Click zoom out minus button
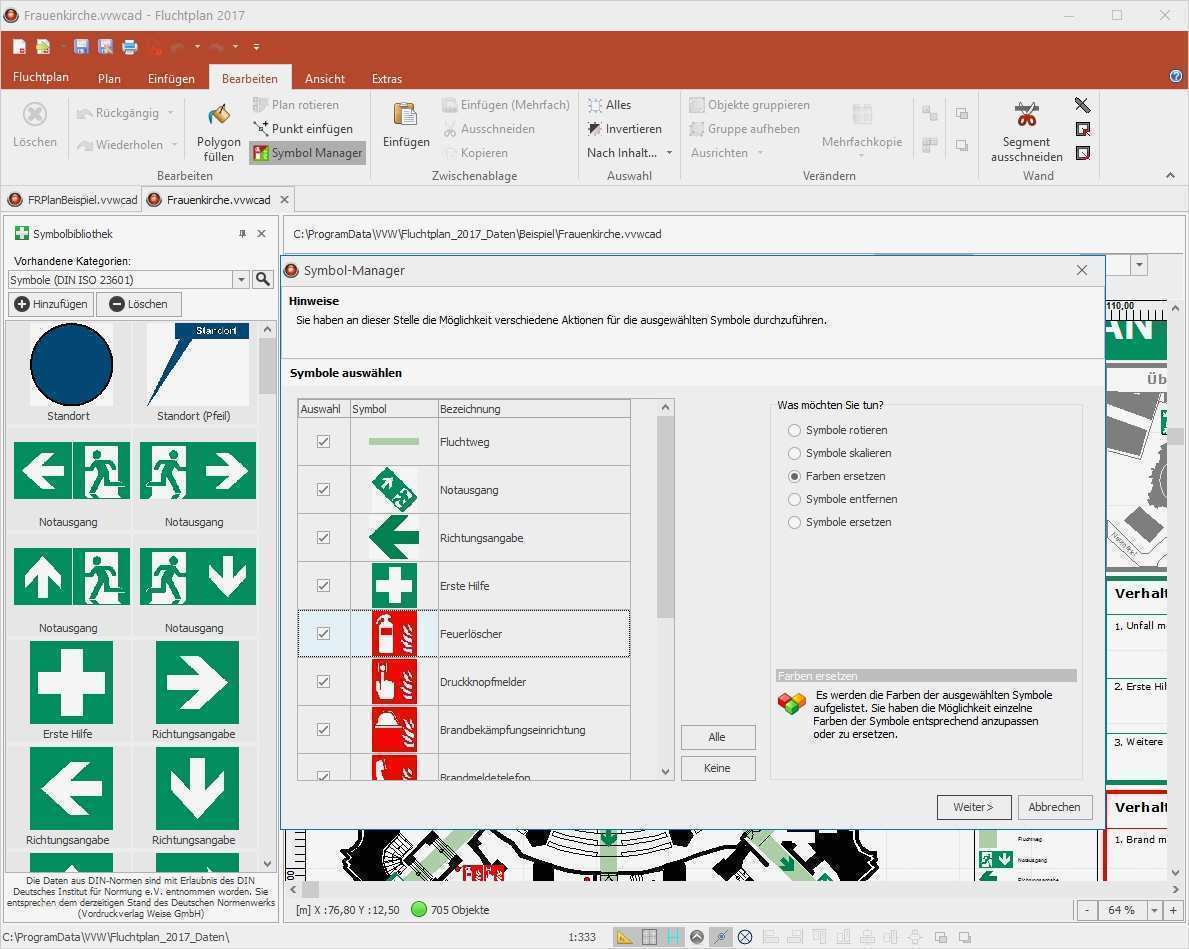 [1087, 910]
